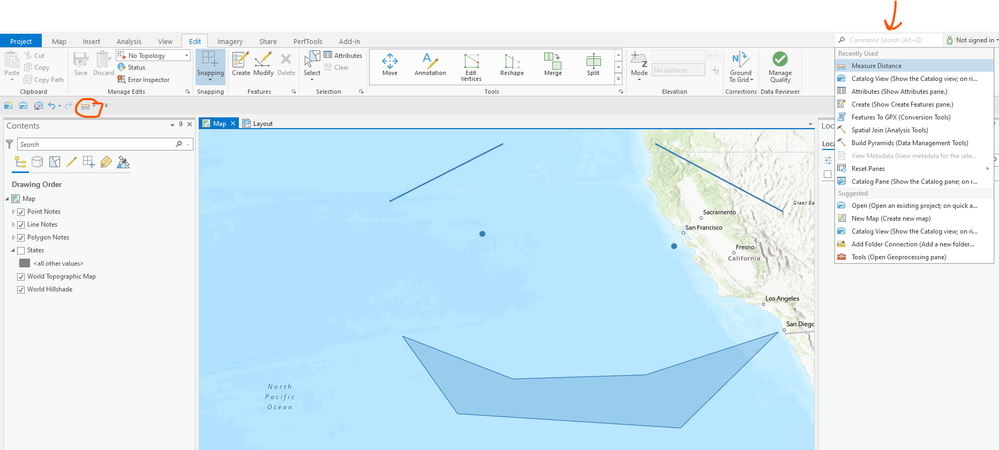
Task: Enable the States layer checkbox
Action: coord(21,250)
